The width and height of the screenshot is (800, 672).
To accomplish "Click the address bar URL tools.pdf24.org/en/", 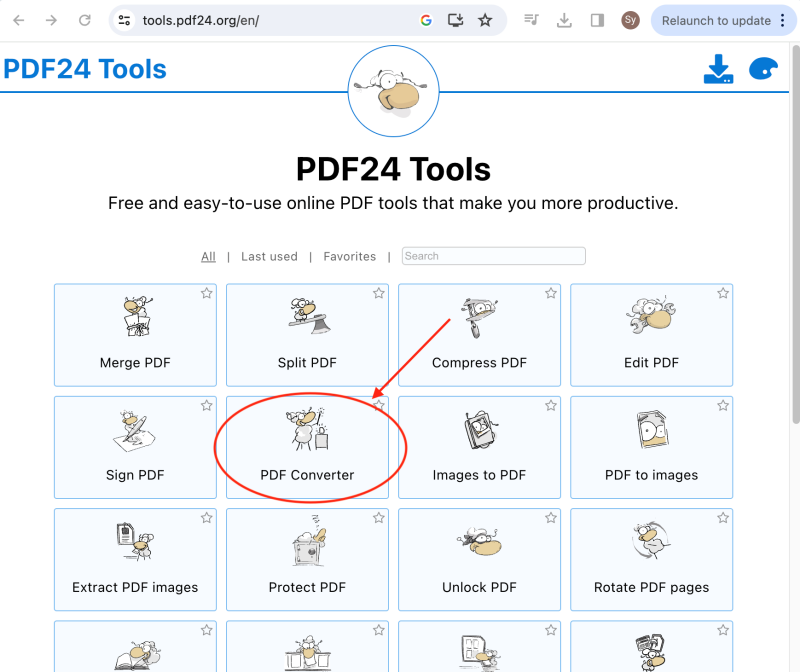I will (x=201, y=20).
